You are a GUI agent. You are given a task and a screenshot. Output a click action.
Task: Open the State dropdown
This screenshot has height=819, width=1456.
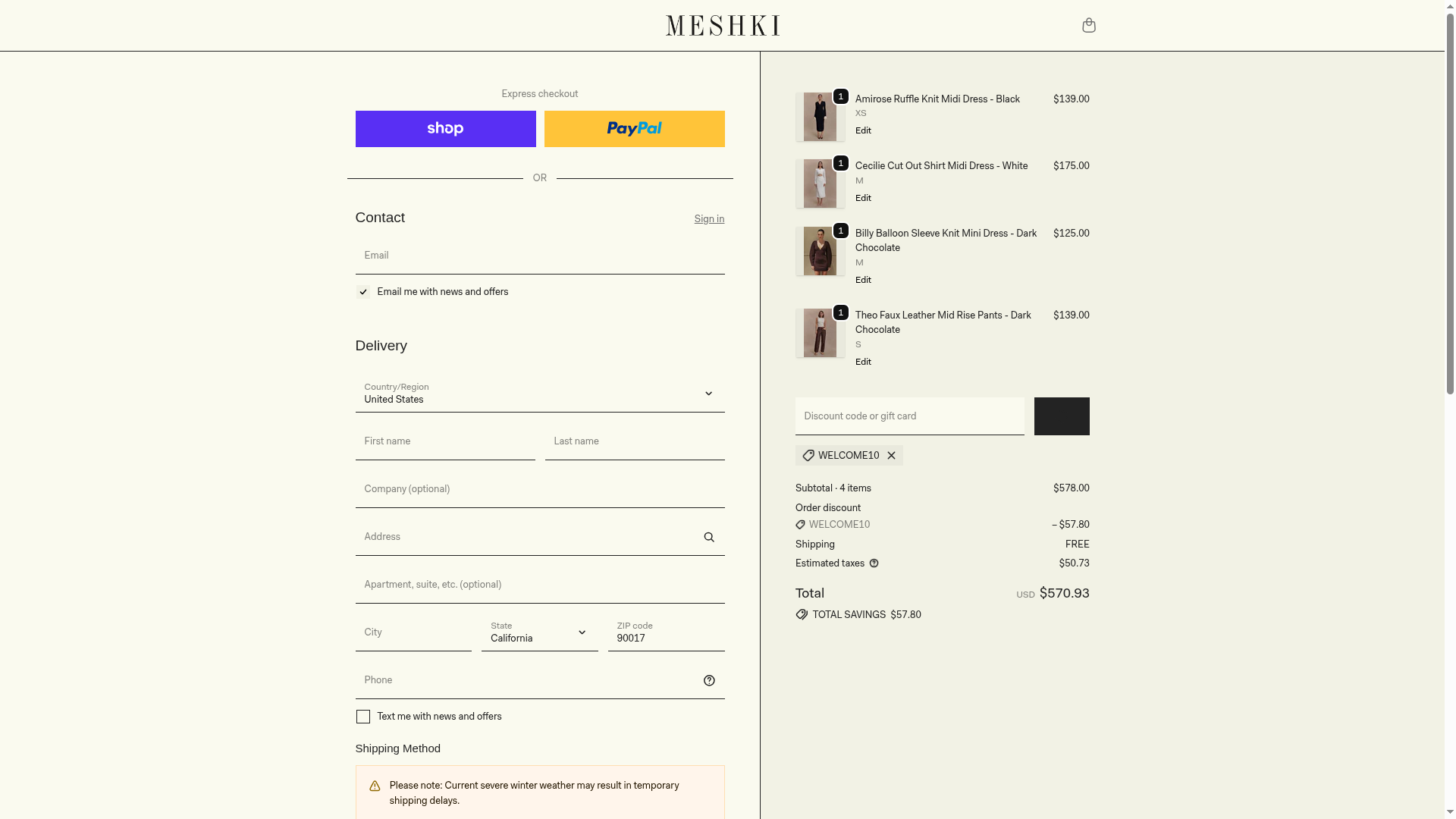point(539,632)
